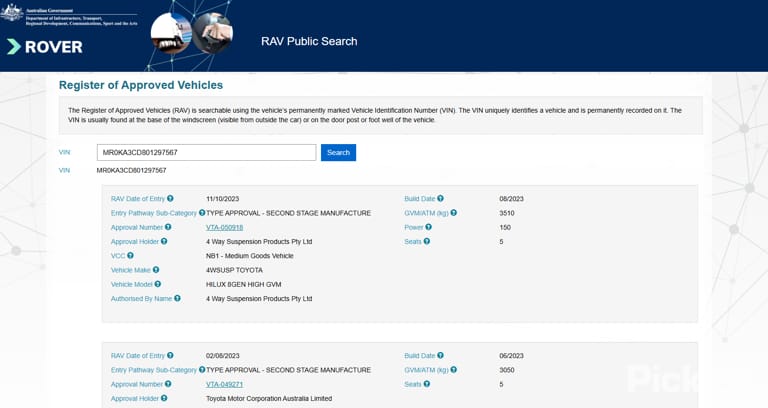Open help icon for first RAV Date of Entry
This screenshot has width=768, height=408.
click(x=170, y=198)
